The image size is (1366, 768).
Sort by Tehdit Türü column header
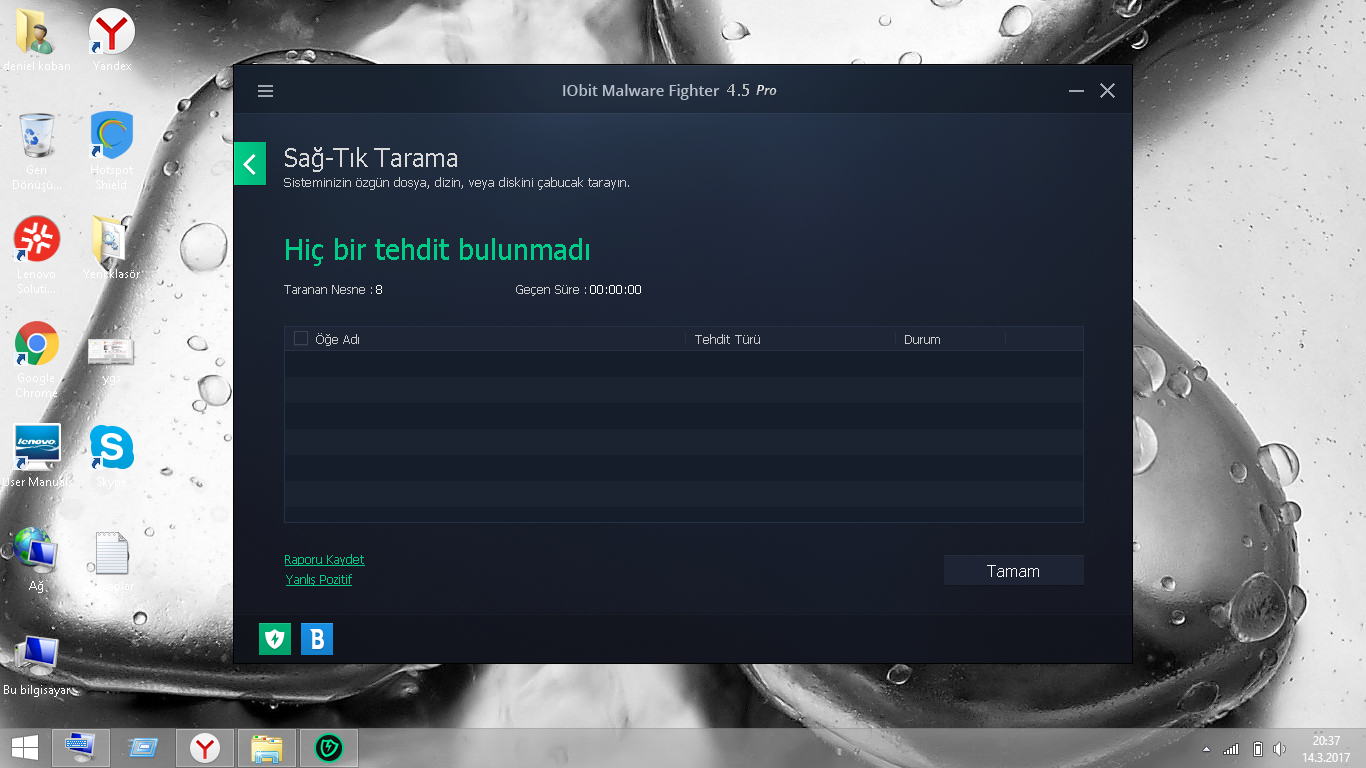pos(728,339)
